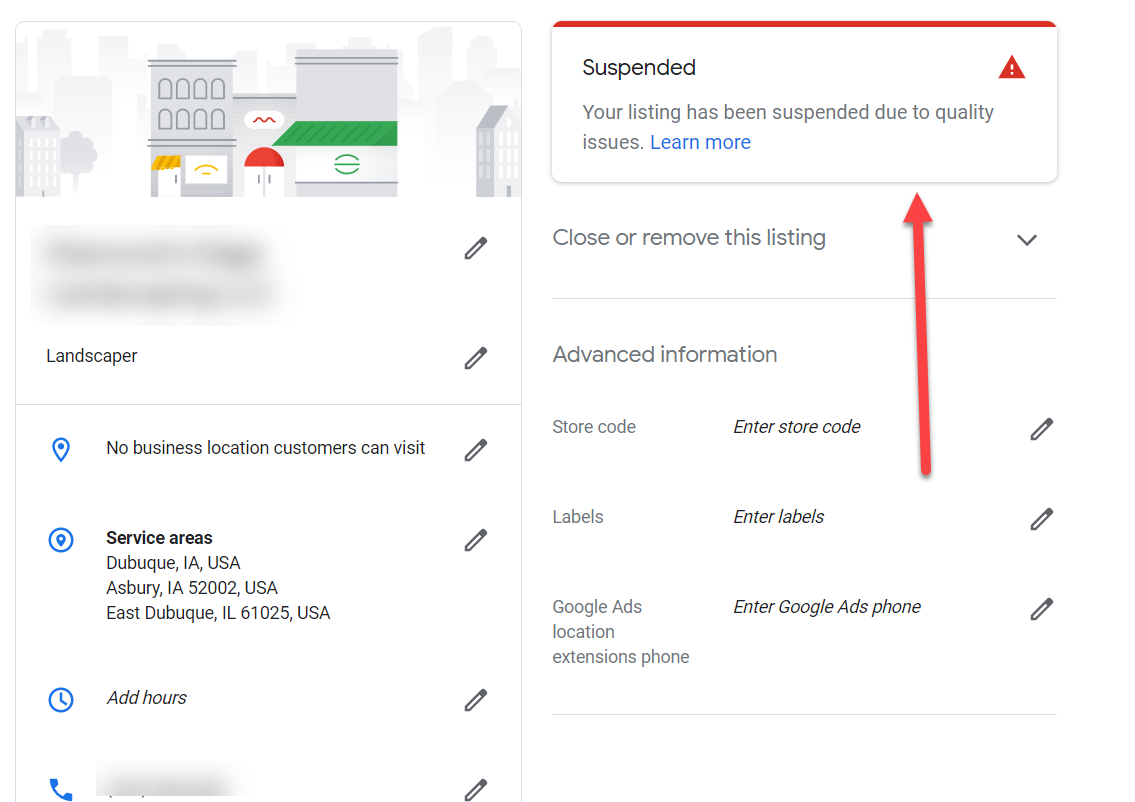Click the Service areas pin icon
The height and width of the screenshot is (802, 1135).
61,539
